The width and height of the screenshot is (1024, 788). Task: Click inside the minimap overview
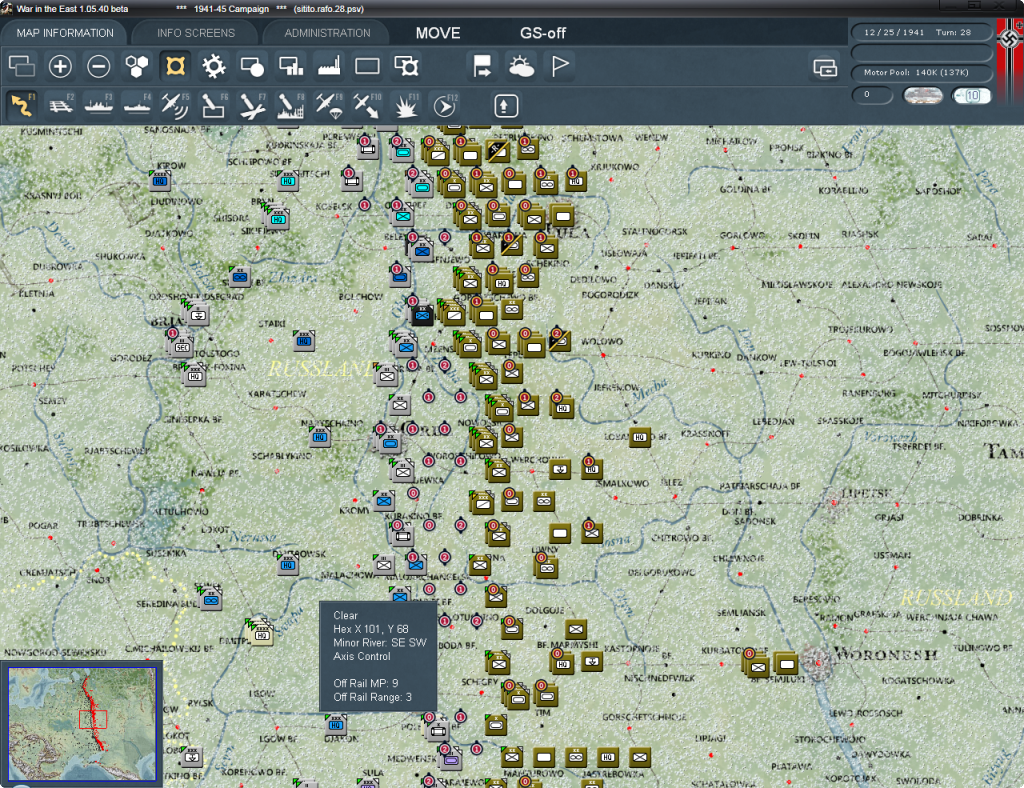click(82, 723)
